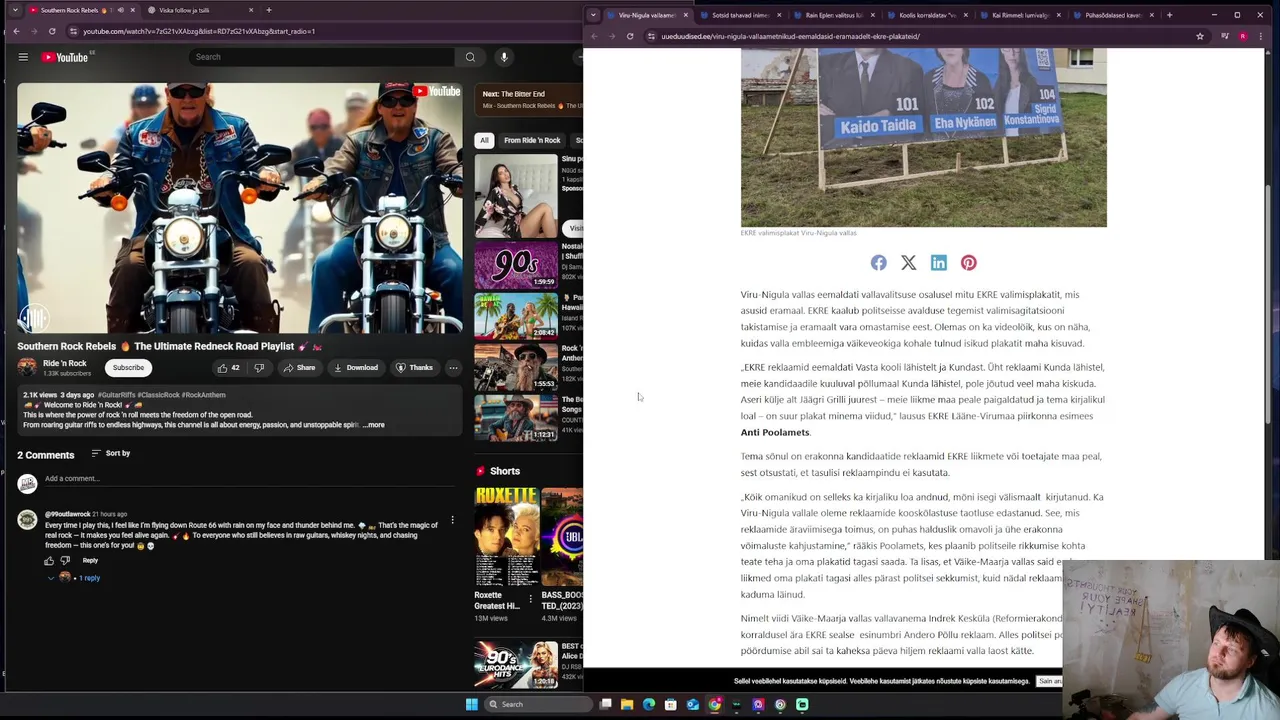The image size is (1280, 720).
Task: Open File Explorer from taskbar
Action: click(627, 704)
